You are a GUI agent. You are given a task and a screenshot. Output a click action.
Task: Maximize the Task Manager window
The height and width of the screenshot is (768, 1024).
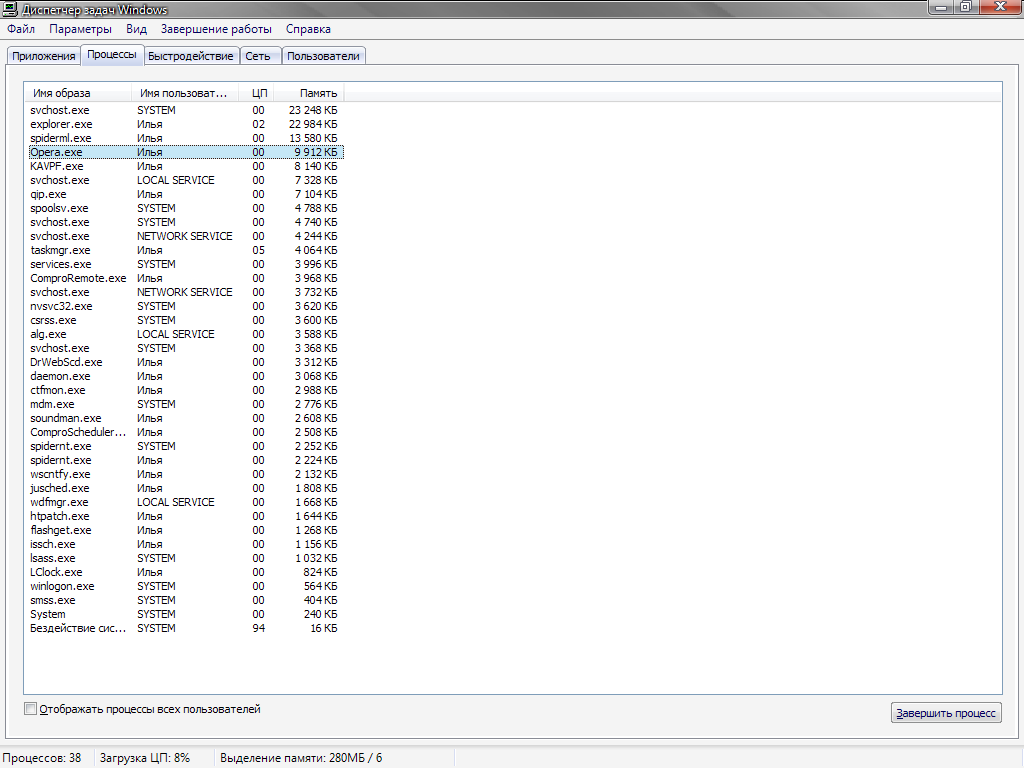(x=966, y=7)
